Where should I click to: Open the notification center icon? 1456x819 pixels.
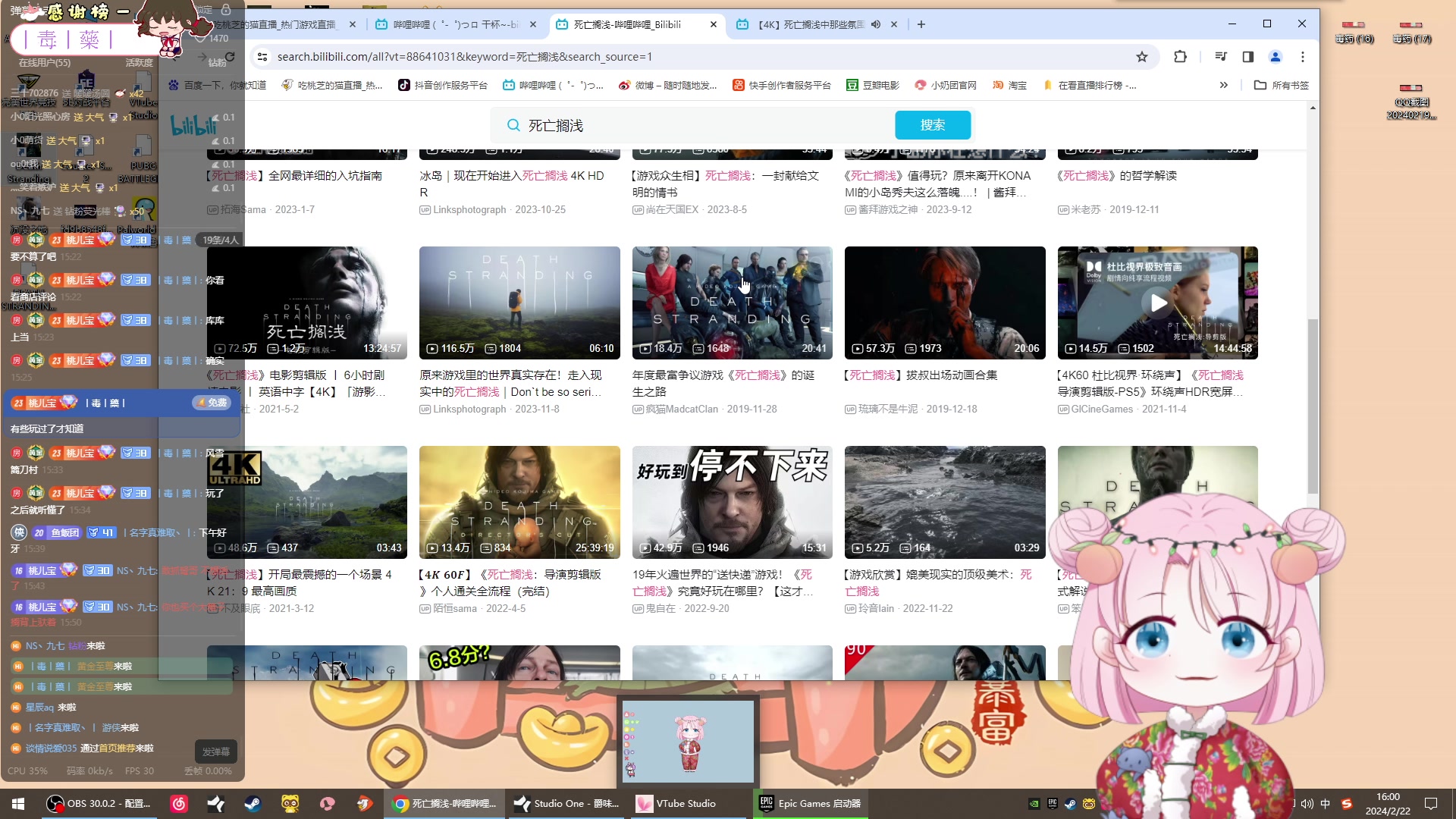click(1431, 804)
